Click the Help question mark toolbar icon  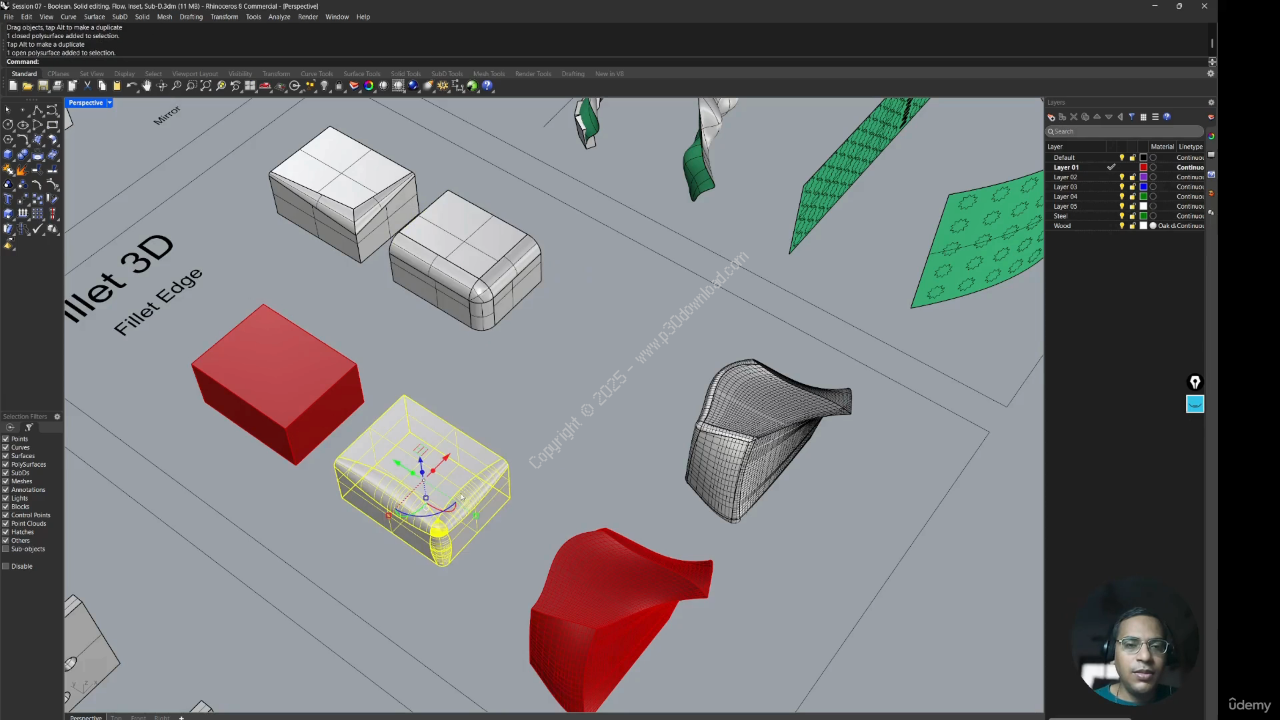(487, 86)
